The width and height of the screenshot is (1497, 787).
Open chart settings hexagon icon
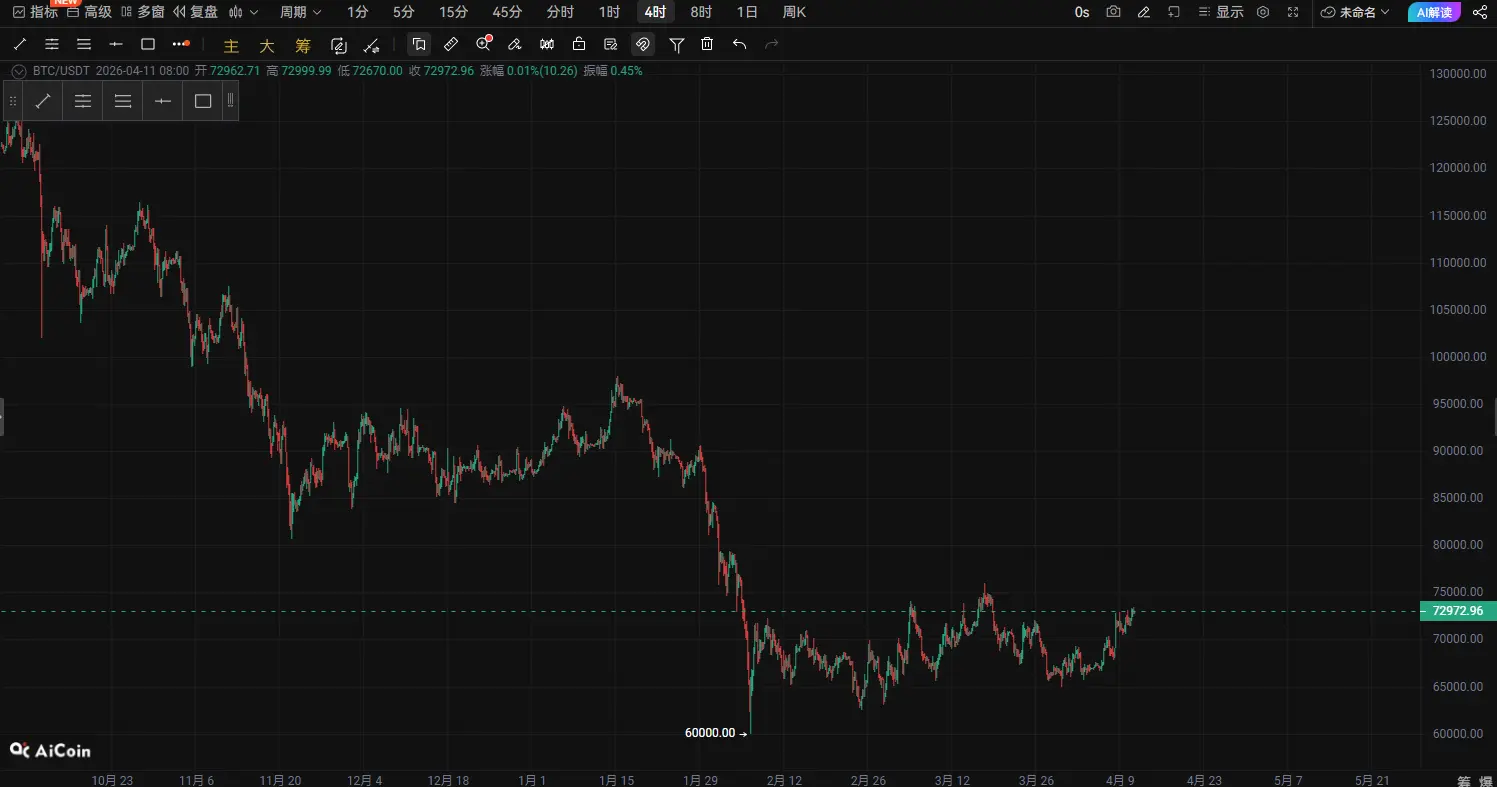[1263, 12]
